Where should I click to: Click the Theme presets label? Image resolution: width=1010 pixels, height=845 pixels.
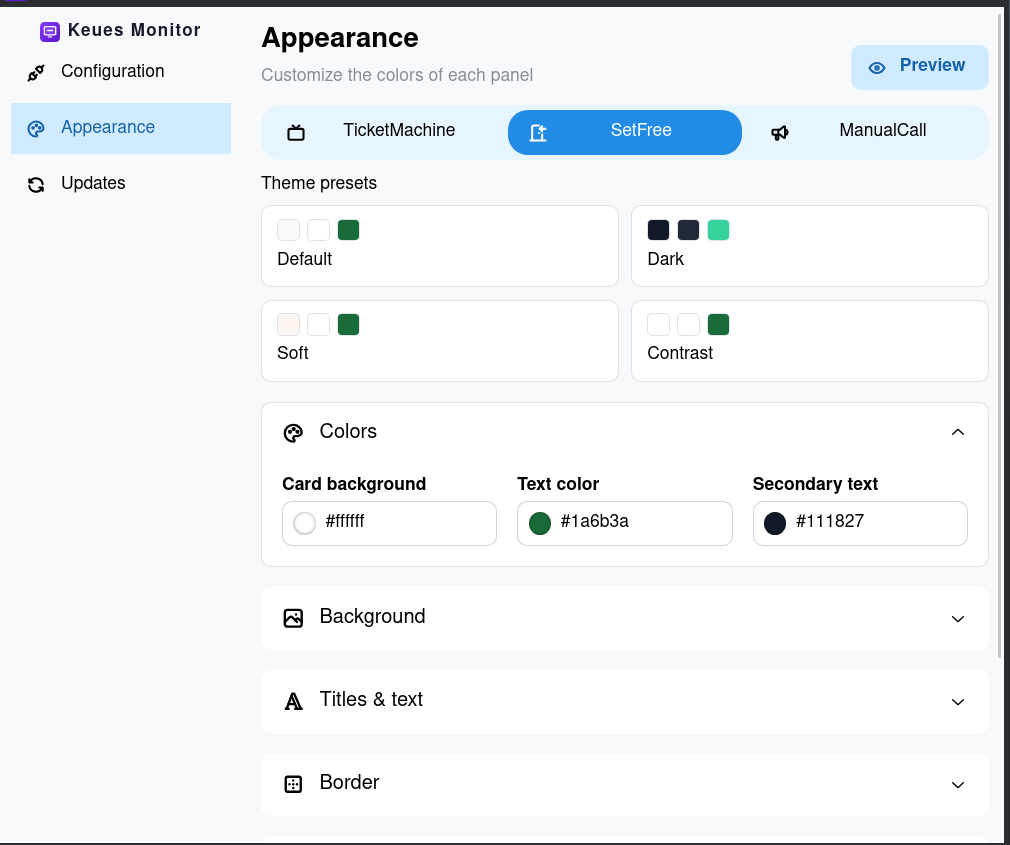(319, 183)
